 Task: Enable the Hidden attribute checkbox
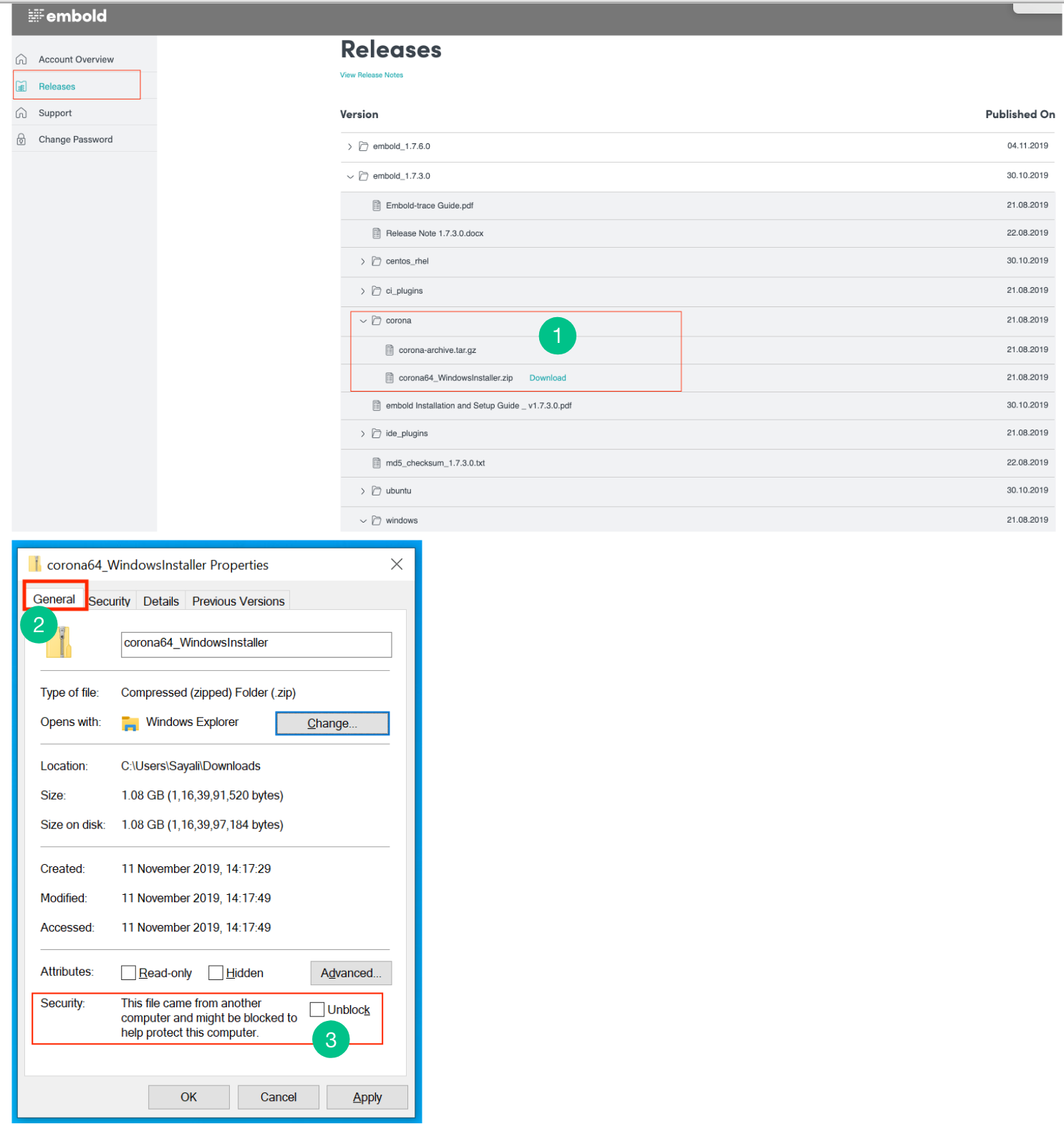216,973
